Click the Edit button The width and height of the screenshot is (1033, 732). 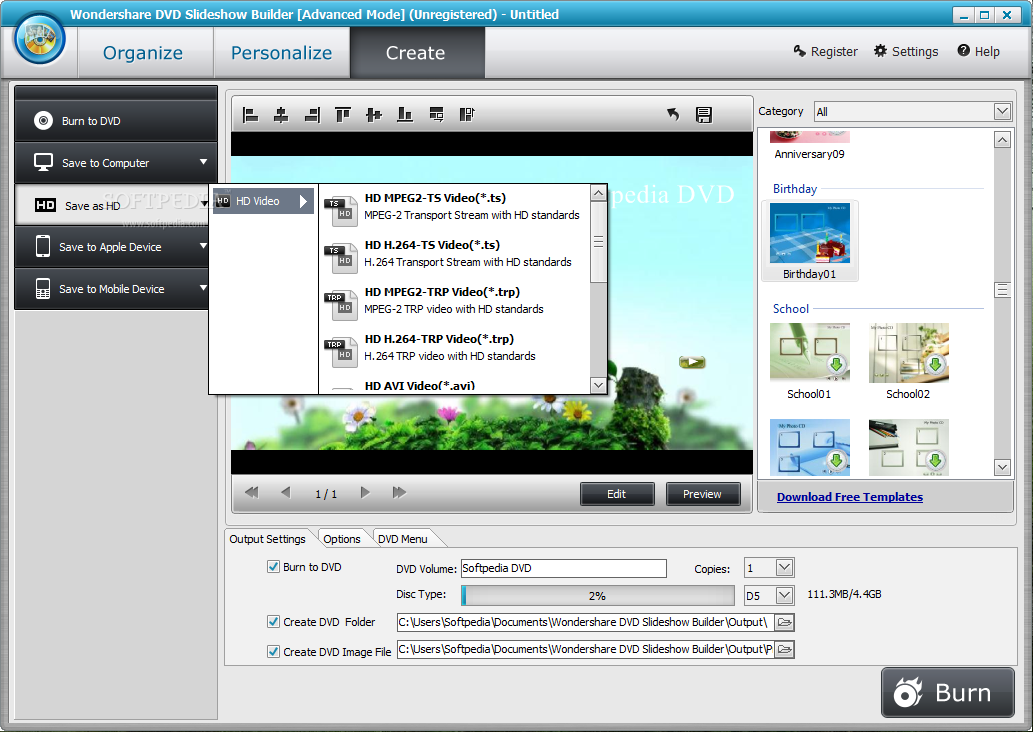tap(617, 494)
